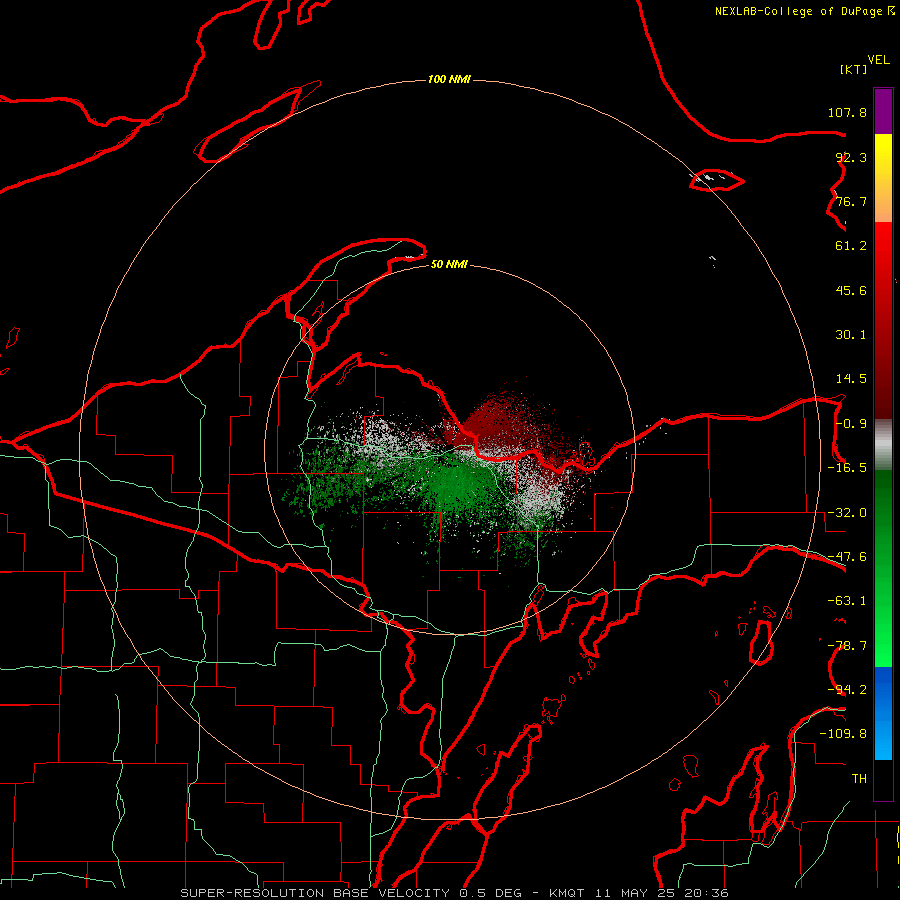Viewport: 900px width, 900px height.
Task: Pick the yellow-orange segment of the velocity scale
Action: pos(883,178)
